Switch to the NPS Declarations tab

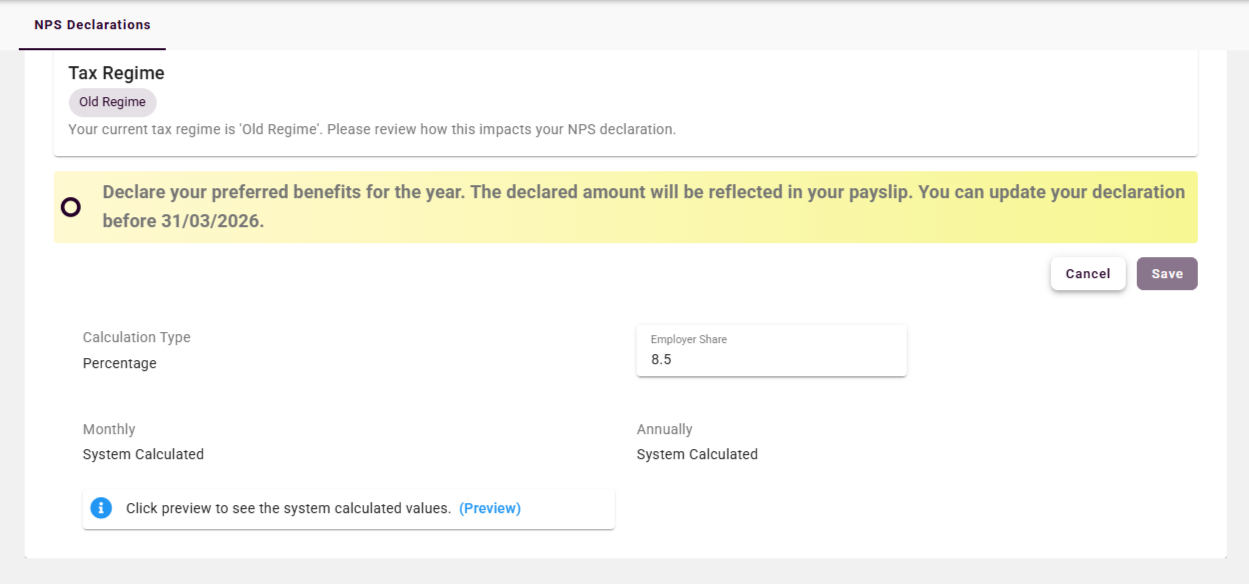pos(92,25)
